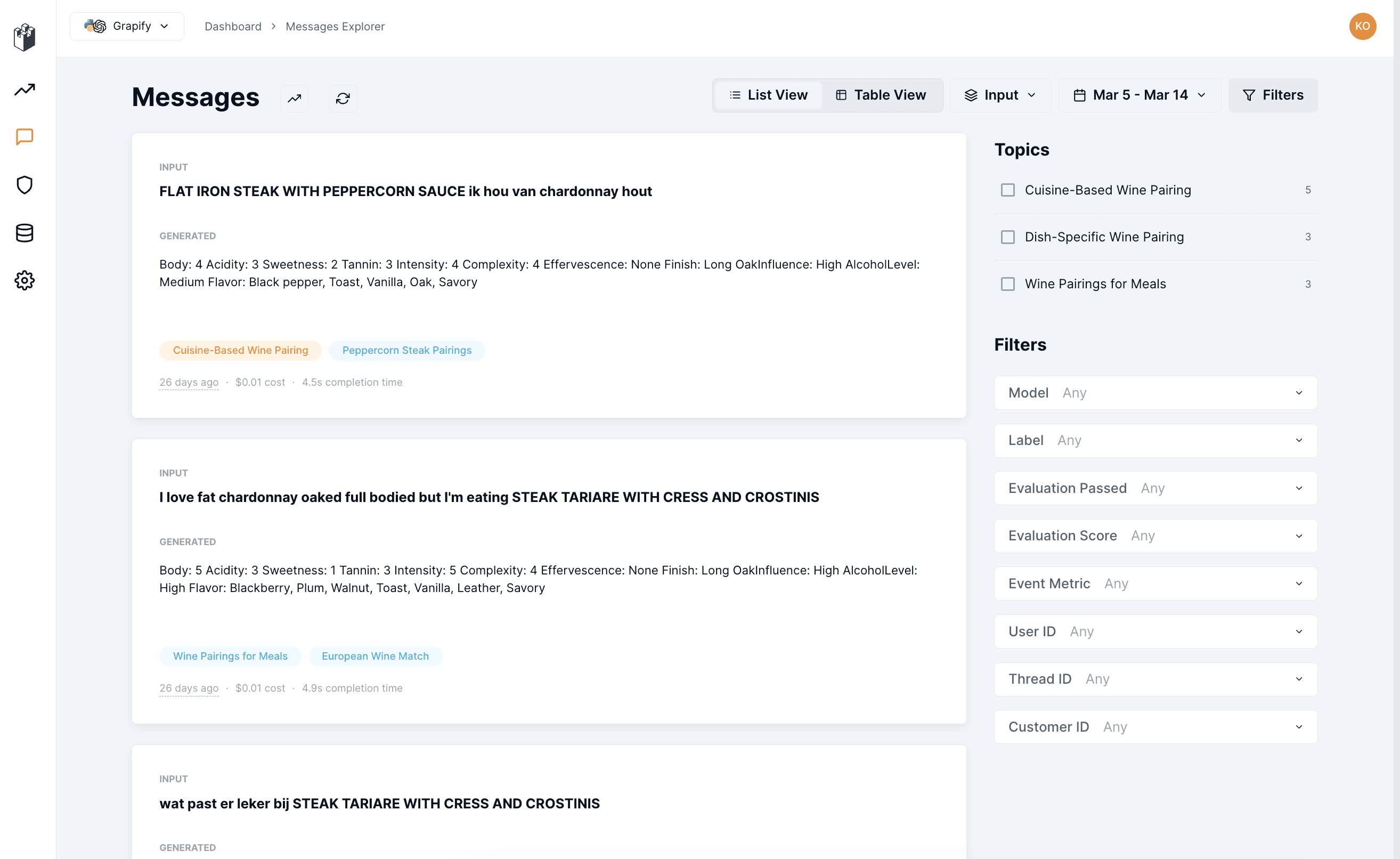
Task: Click the trend chart icon beside Messages
Action: [x=294, y=99]
